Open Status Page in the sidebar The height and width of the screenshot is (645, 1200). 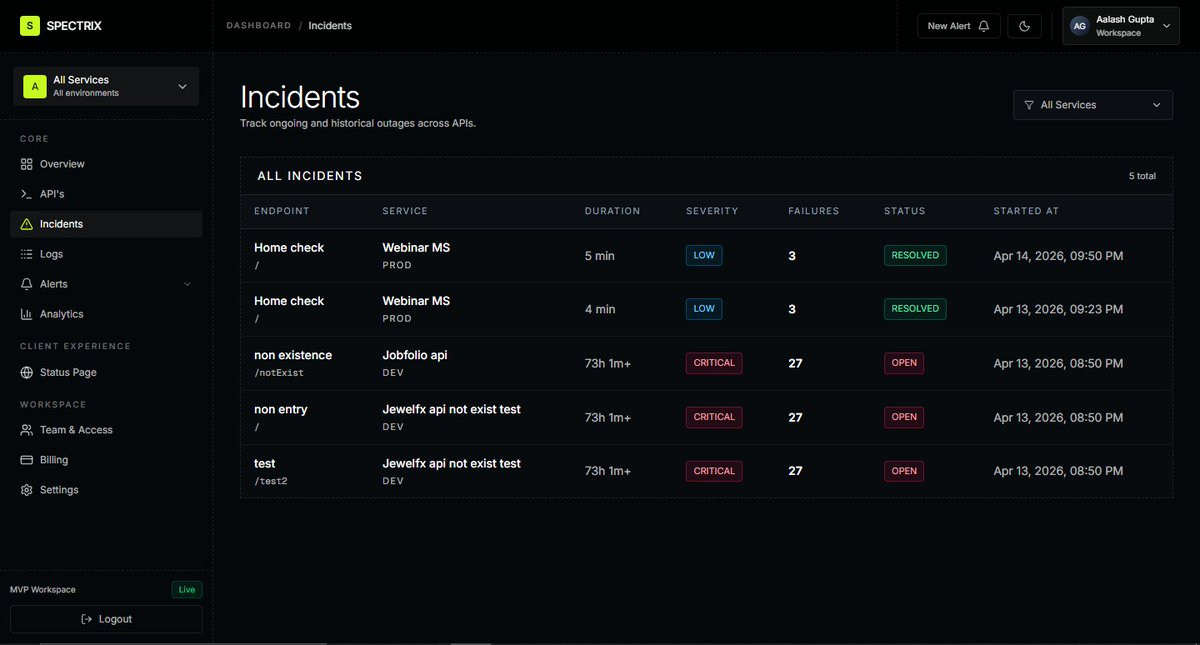point(106,372)
